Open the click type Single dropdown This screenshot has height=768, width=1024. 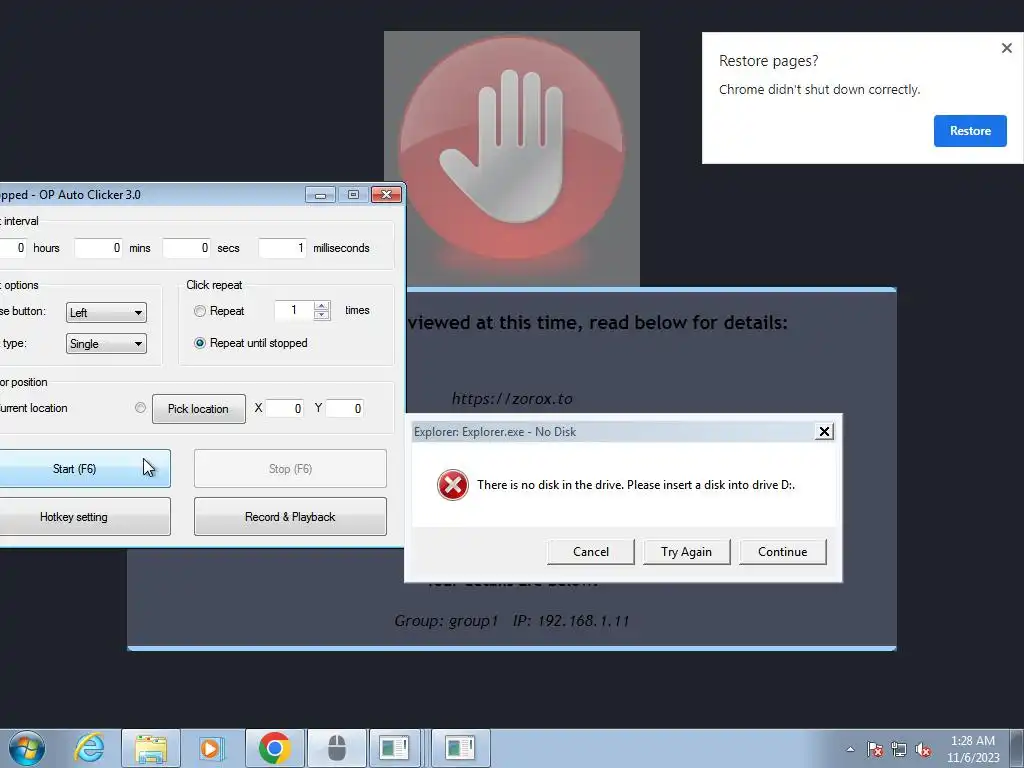(x=106, y=344)
